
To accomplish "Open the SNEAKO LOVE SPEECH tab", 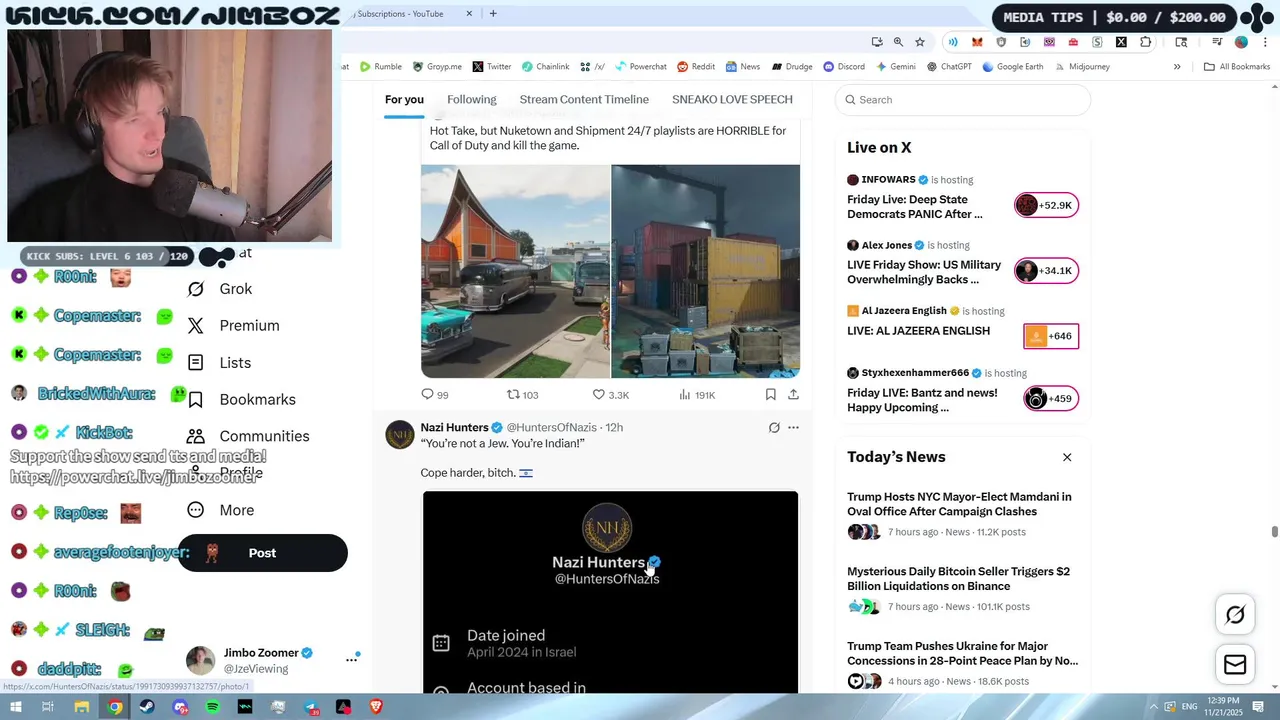I will (x=732, y=99).
